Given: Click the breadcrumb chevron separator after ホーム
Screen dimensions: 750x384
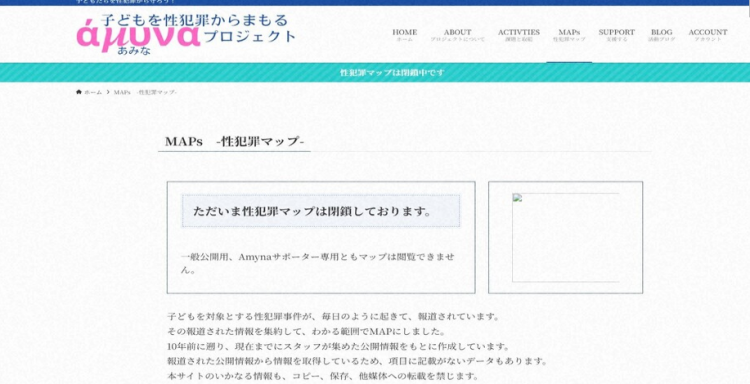Looking at the screenshot, I should (x=108, y=92).
